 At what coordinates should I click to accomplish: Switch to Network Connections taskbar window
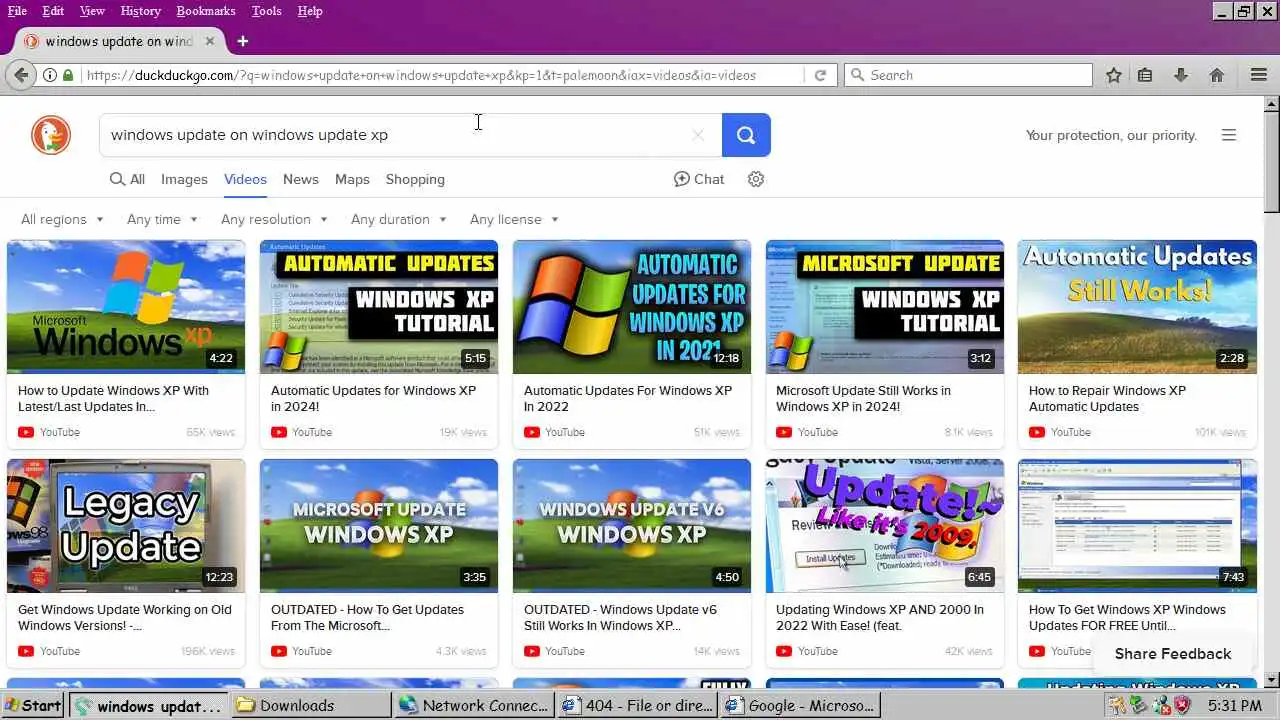[x=474, y=705]
